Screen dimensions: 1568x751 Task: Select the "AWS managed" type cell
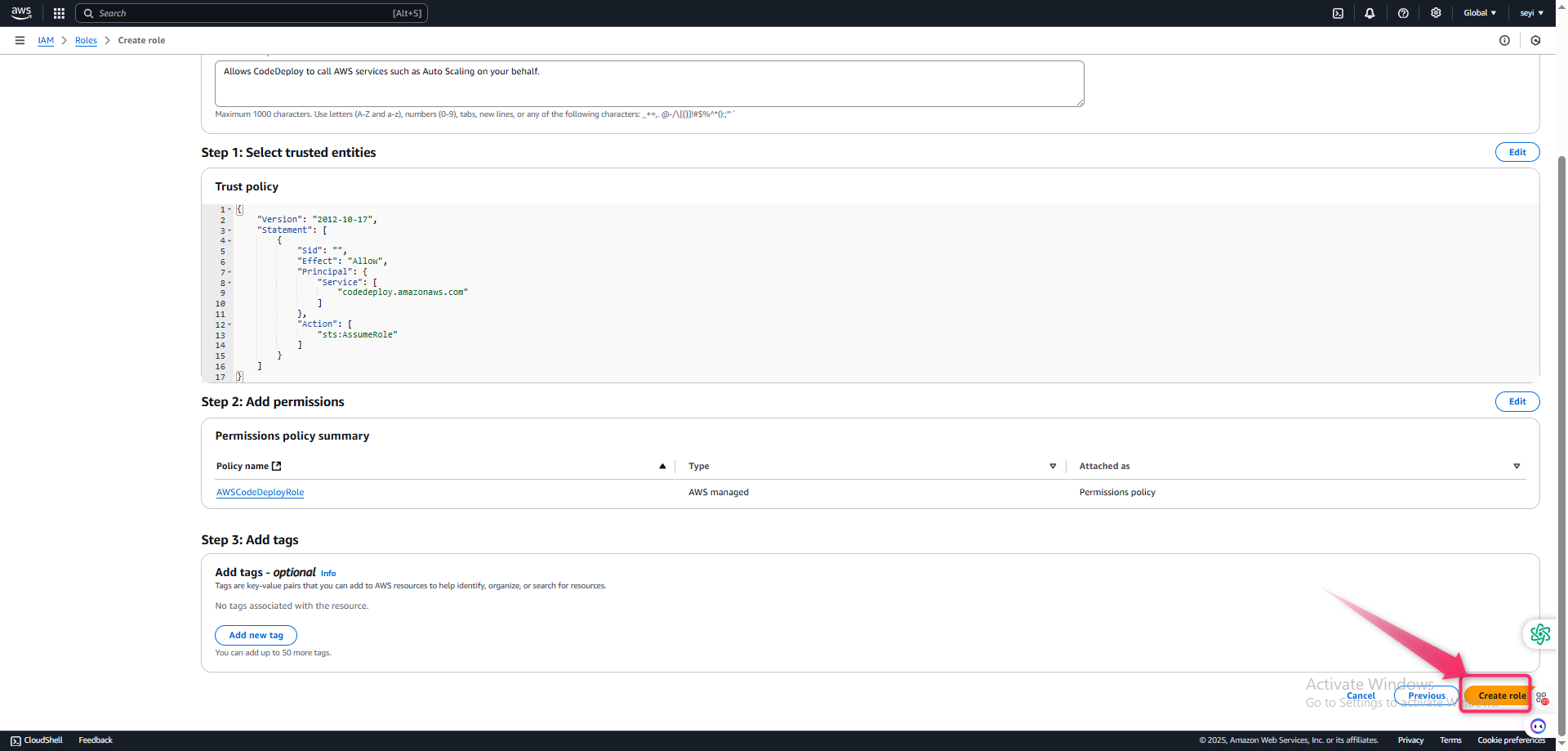tap(719, 492)
